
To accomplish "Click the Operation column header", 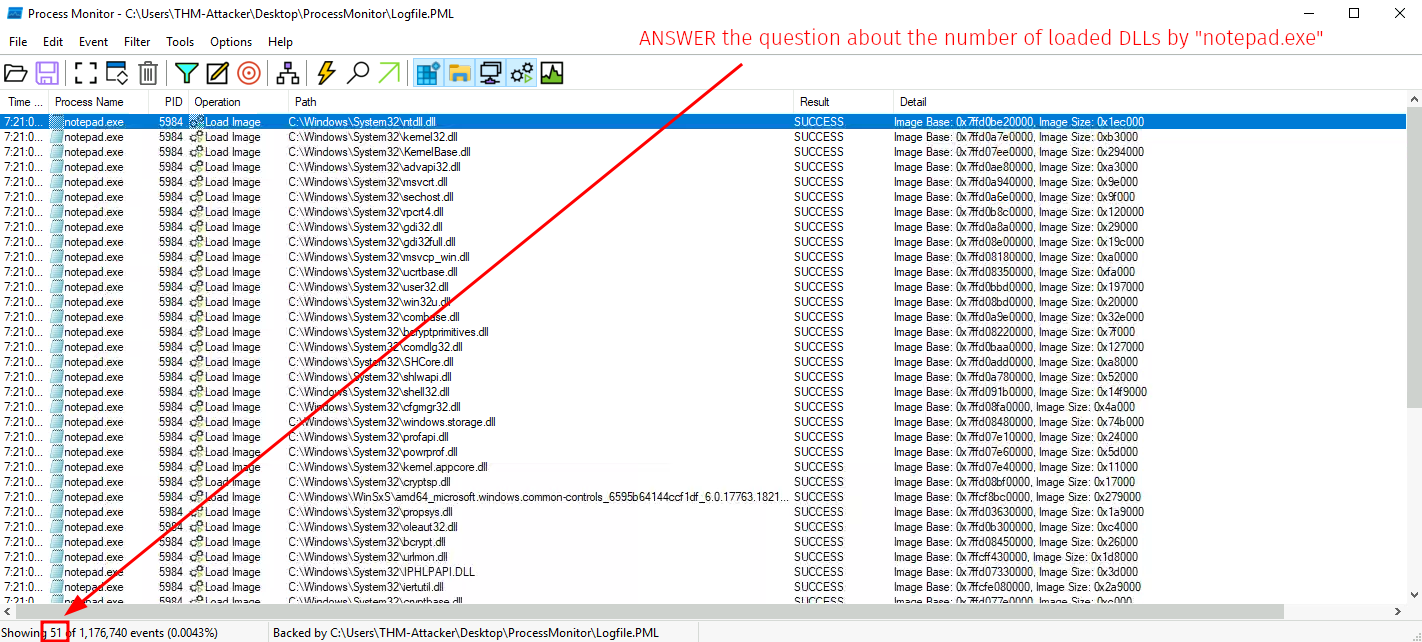I will point(217,102).
